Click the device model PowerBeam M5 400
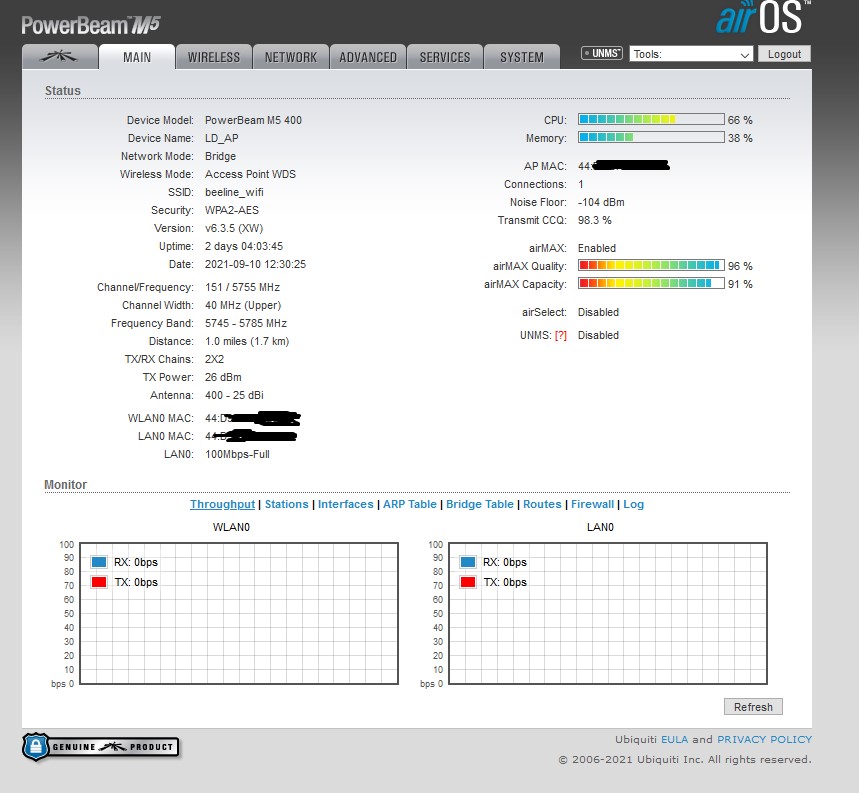Viewport: 859px width, 793px height. tap(253, 120)
